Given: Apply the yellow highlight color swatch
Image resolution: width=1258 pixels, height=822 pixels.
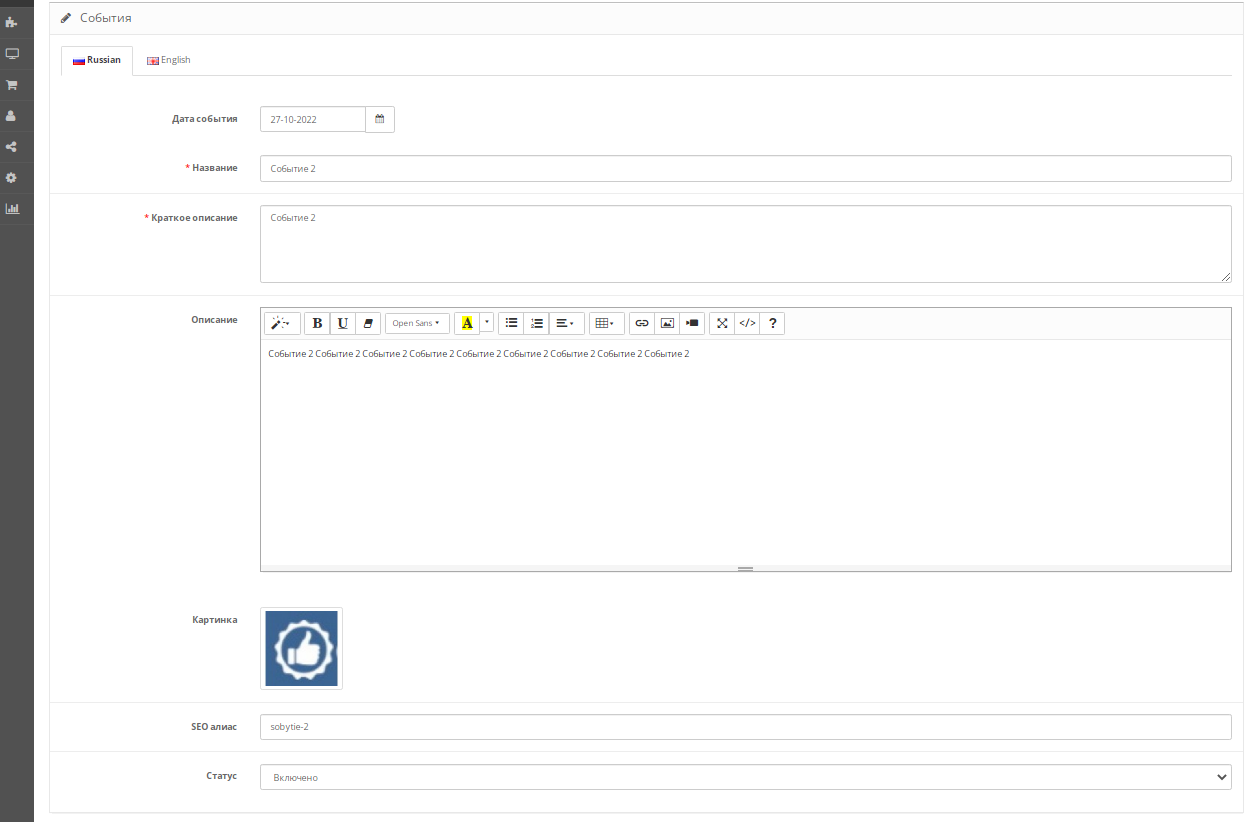Looking at the screenshot, I should (467, 323).
